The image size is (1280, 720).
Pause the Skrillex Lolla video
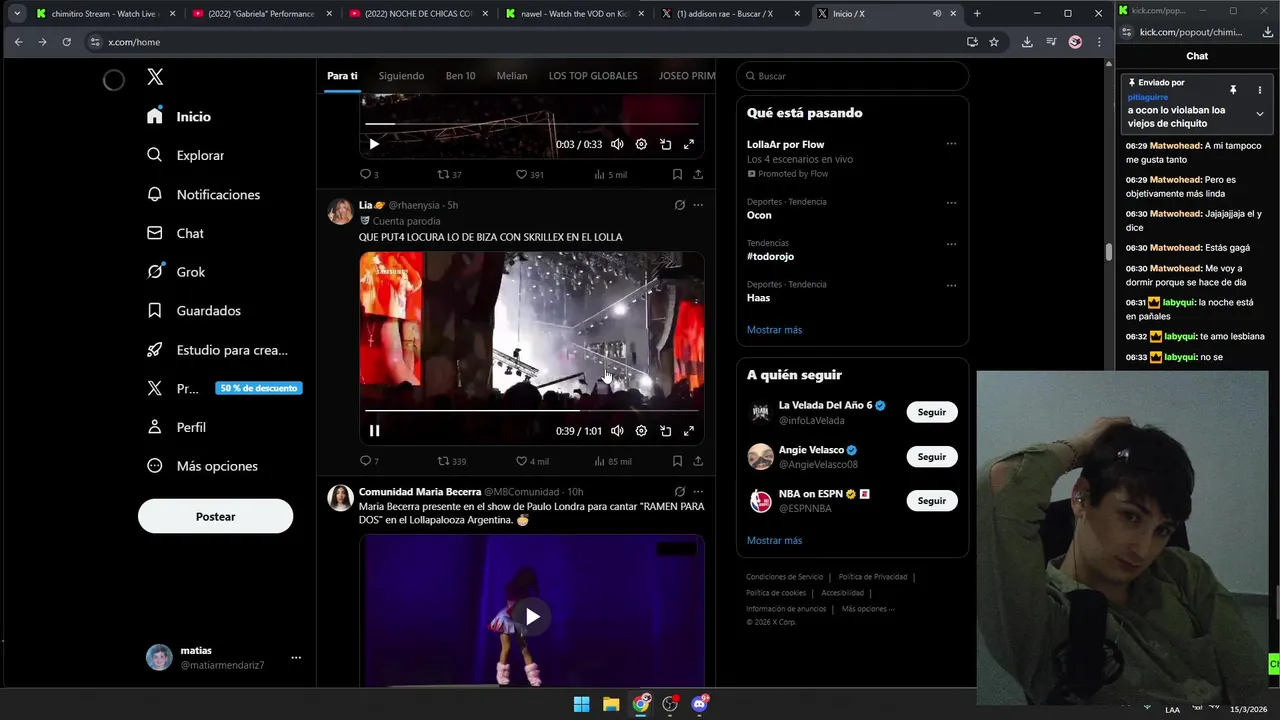pos(374,431)
